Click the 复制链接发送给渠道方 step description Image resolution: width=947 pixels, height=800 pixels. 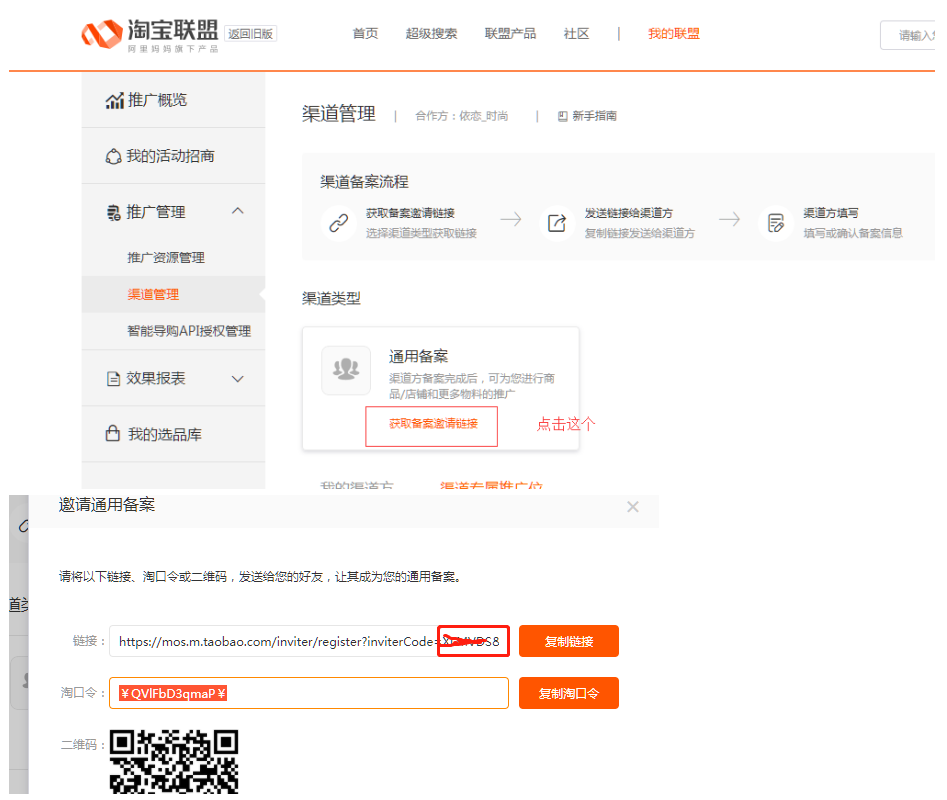point(640,233)
